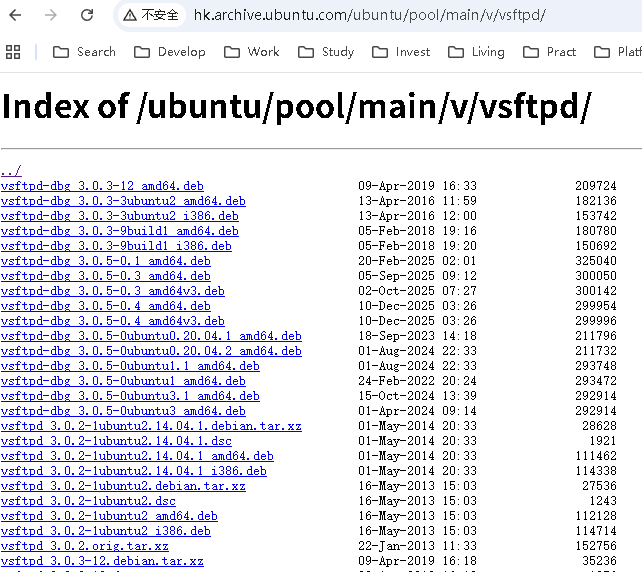The height and width of the screenshot is (572, 642).
Task: Click the file size '299996'
Action: point(596,321)
